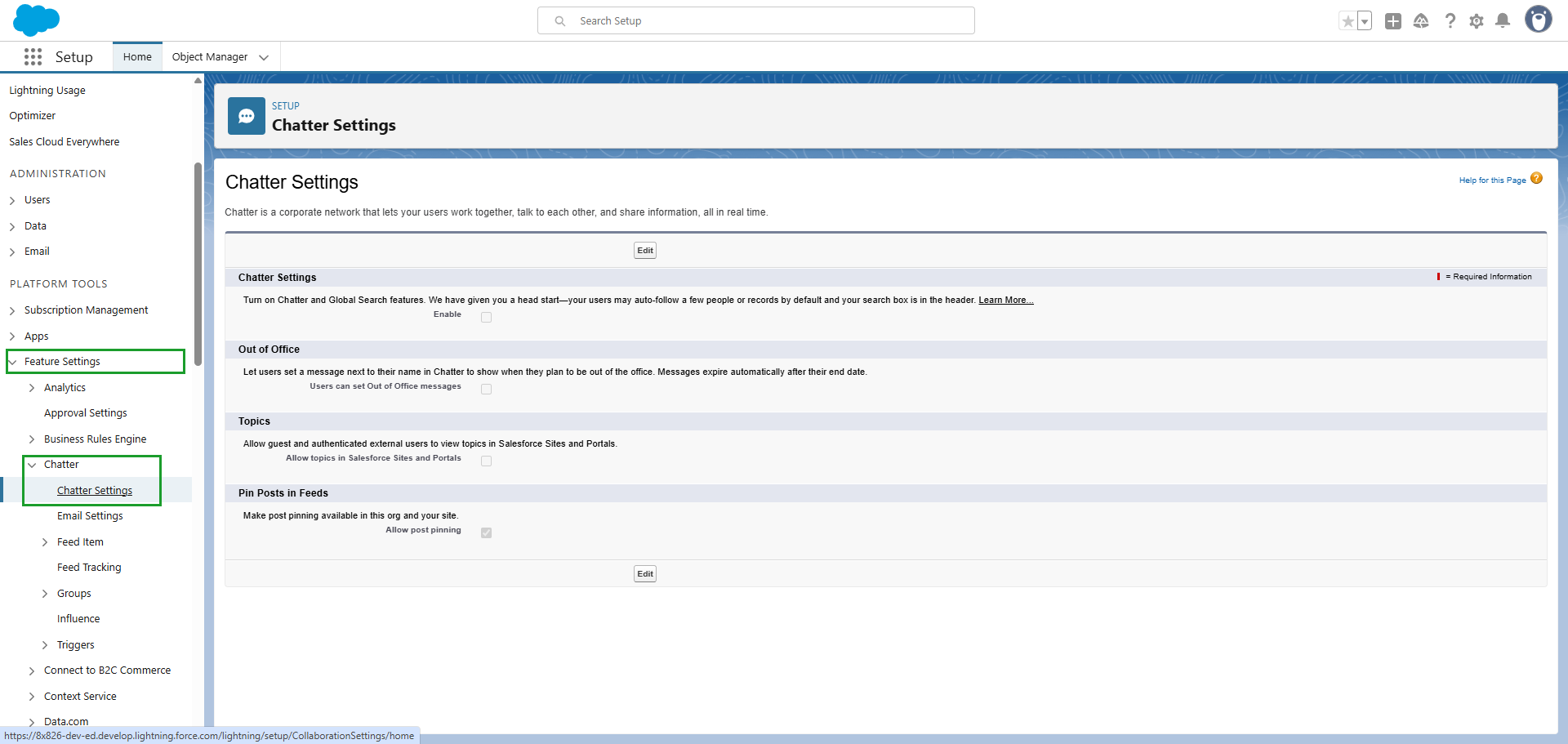Open Approval Settings
This screenshot has width=1568, height=744.
[86, 413]
